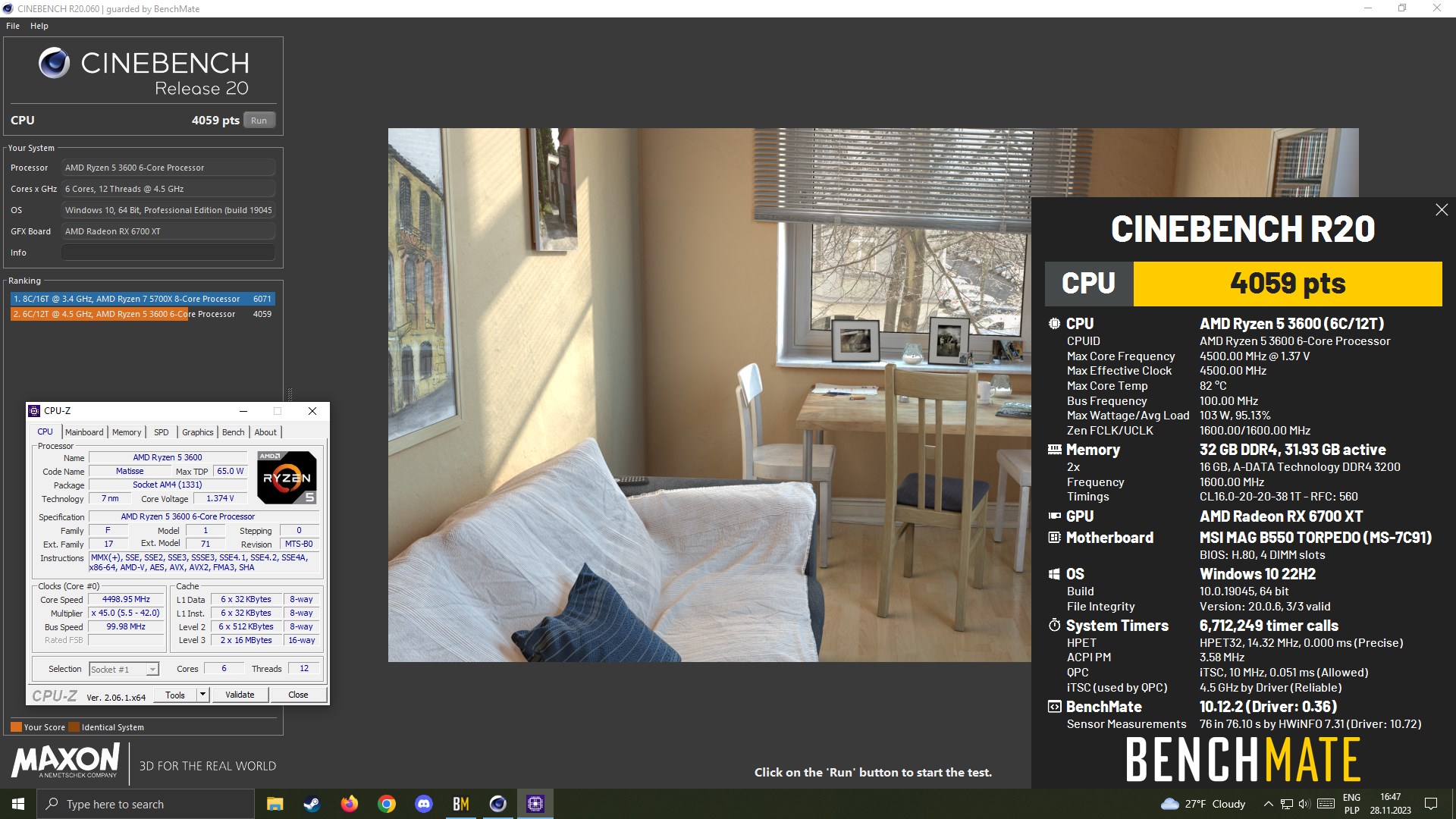Click the ENG PLP language indicator

click(1351, 804)
